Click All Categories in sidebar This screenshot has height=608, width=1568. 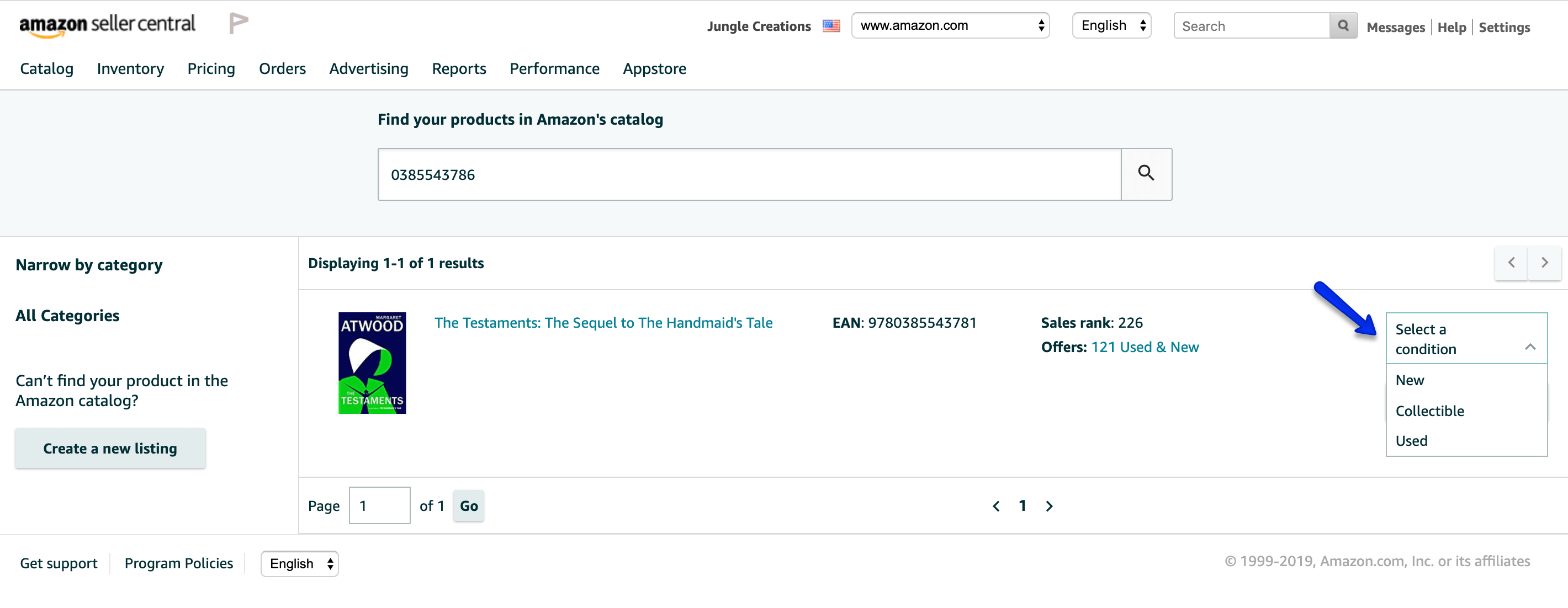click(67, 316)
